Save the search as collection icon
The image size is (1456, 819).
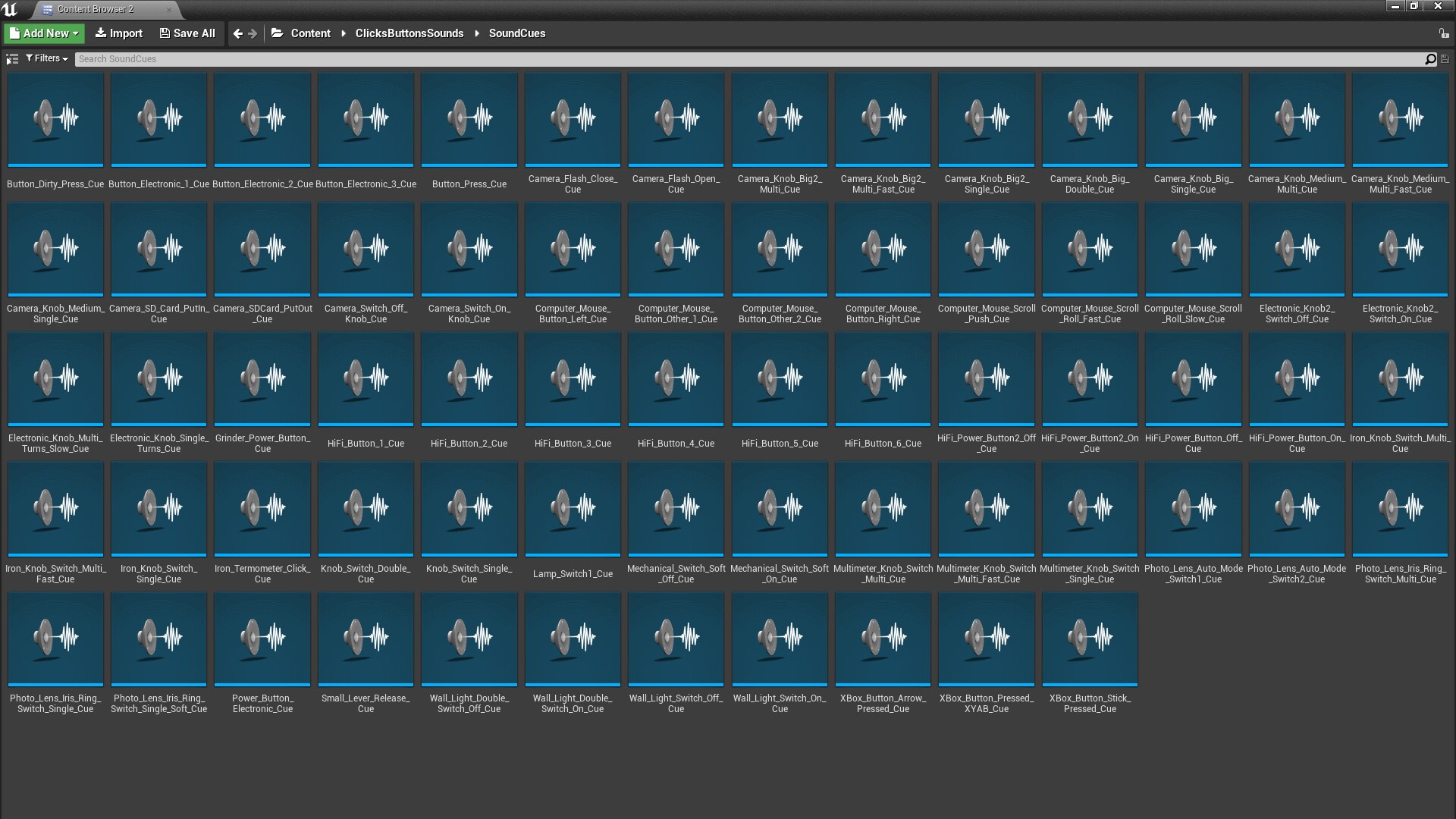pos(1445,58)
